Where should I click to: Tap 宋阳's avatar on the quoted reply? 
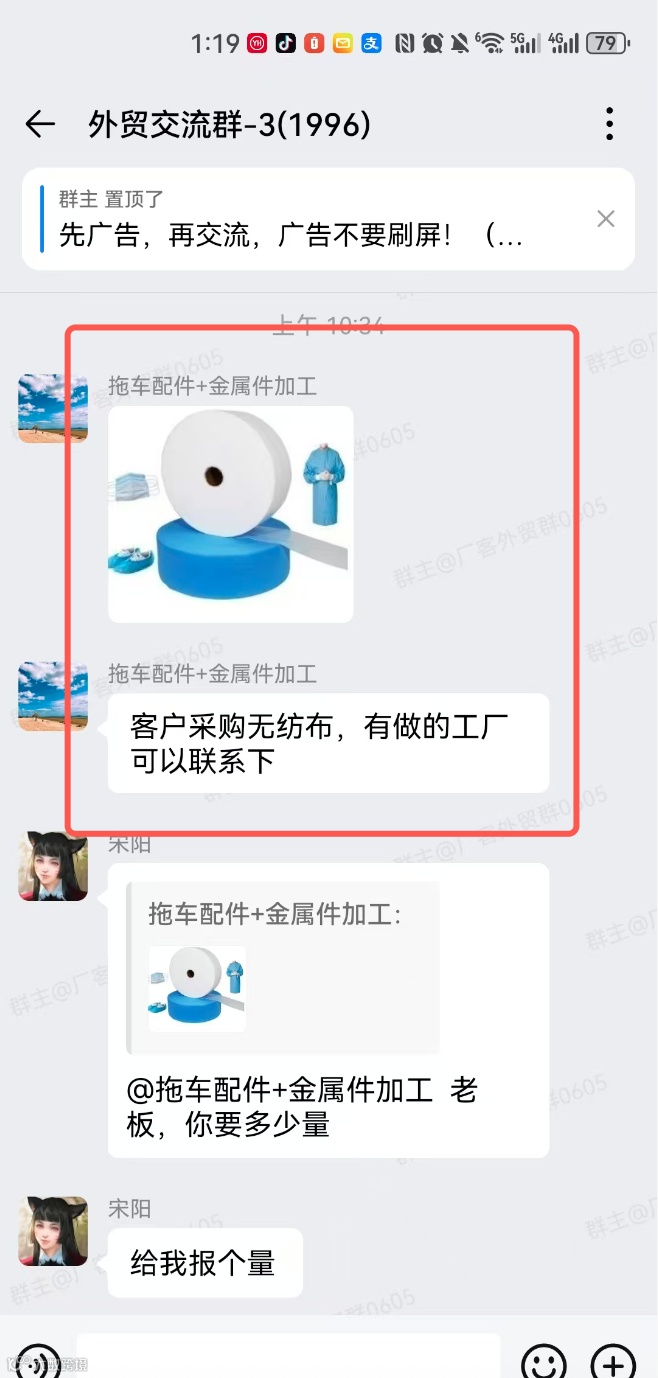pyautogui.click(x=53, y=866)
